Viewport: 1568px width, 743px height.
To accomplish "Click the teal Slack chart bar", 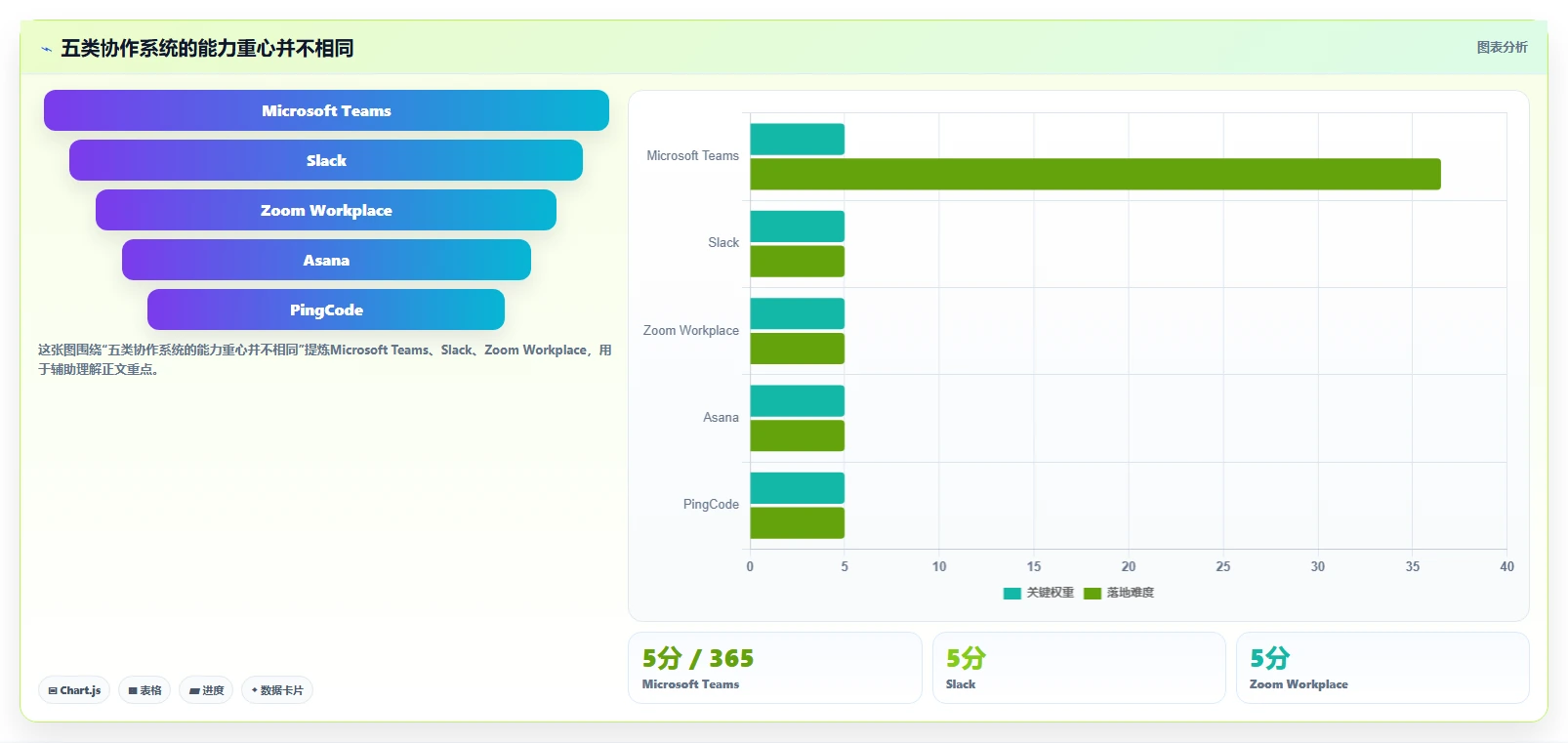I will pos(797,227).
